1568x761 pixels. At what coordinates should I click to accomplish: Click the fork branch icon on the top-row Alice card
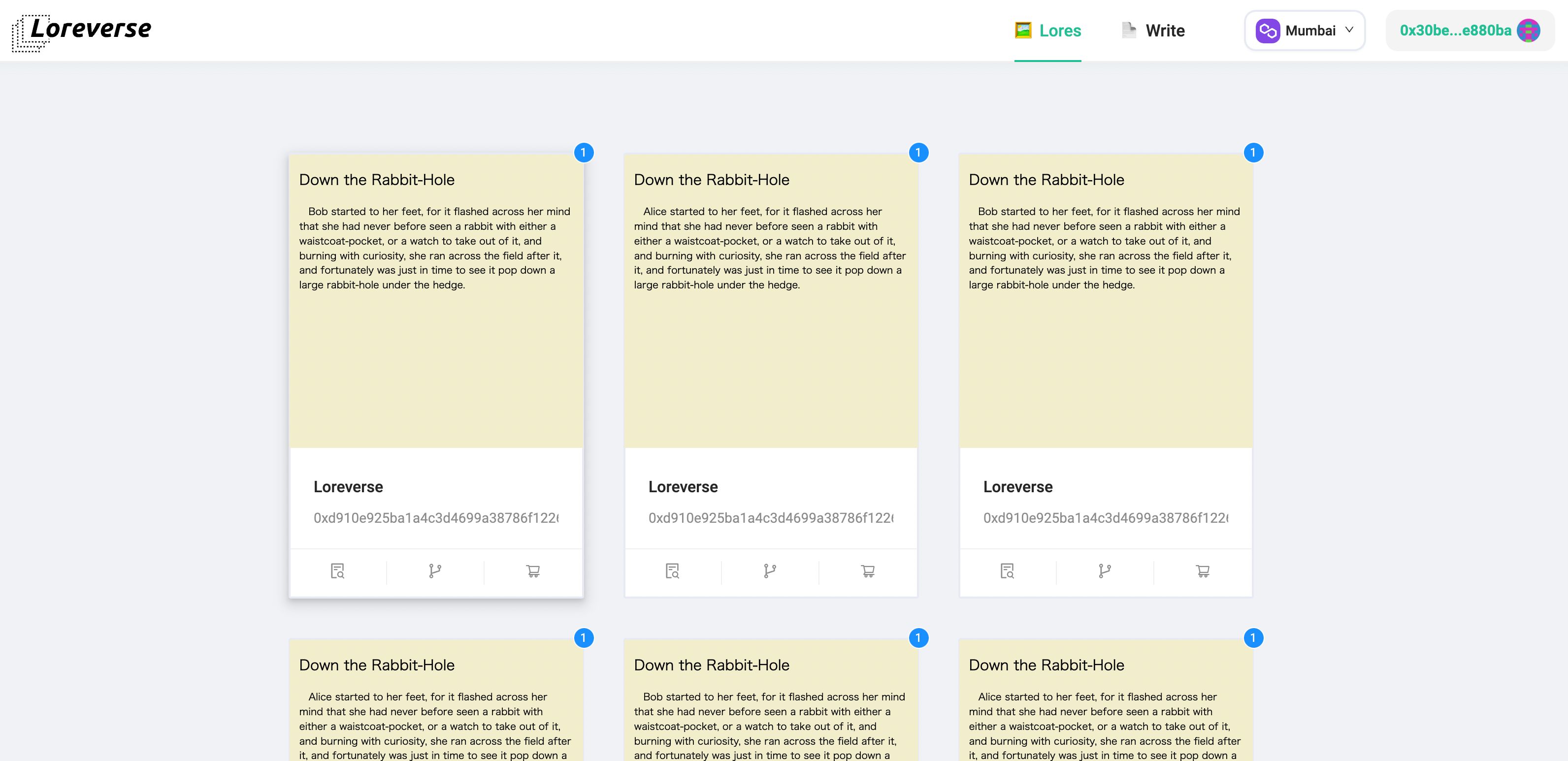click(769, 571)
